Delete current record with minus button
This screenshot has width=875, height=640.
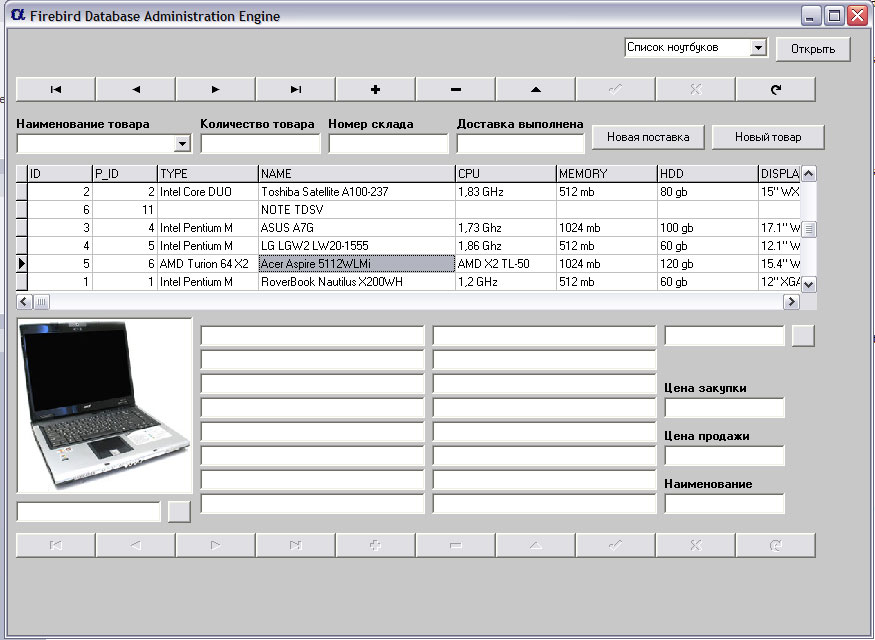456,89
